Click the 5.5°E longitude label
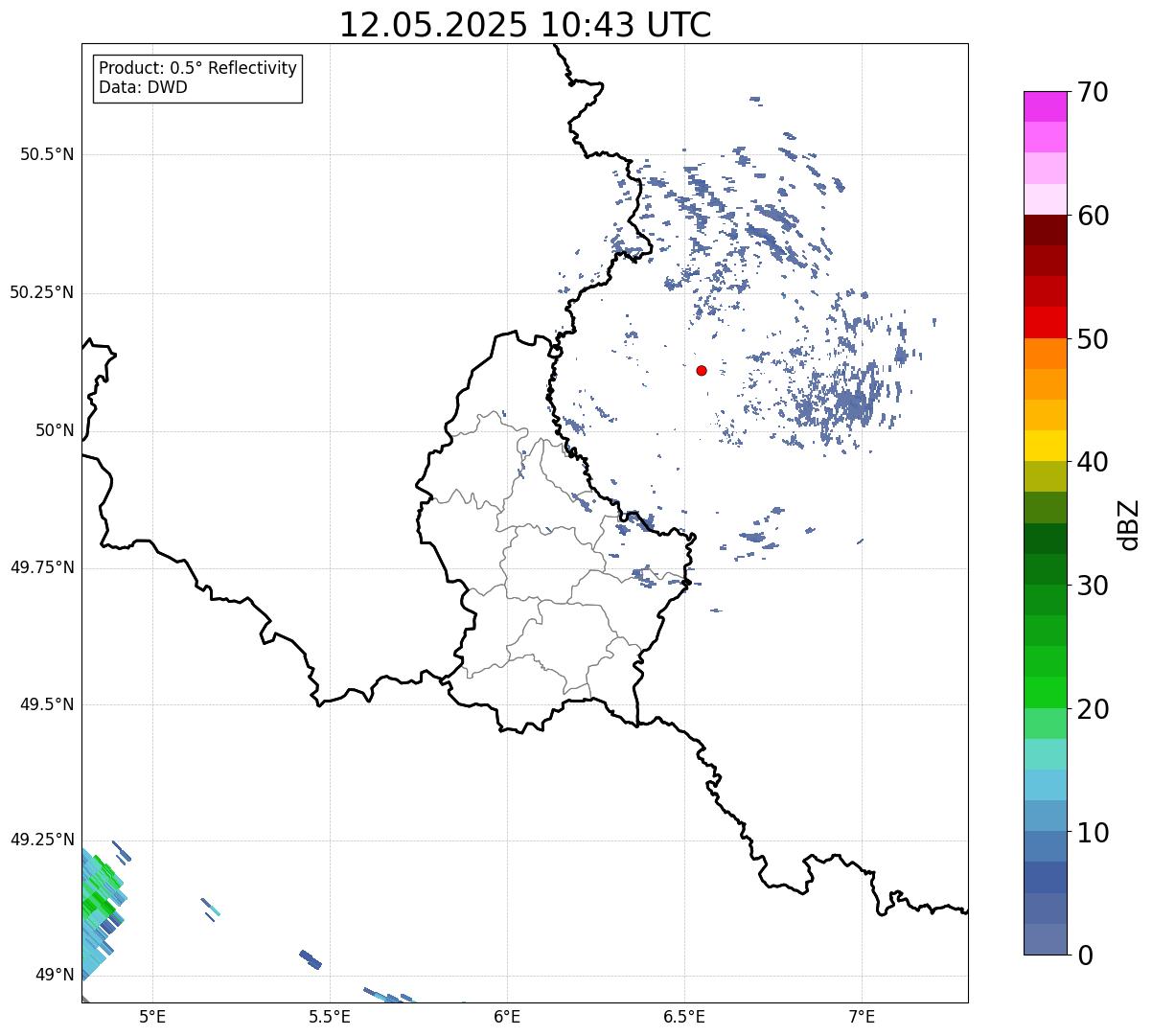 pos(330,1016)
